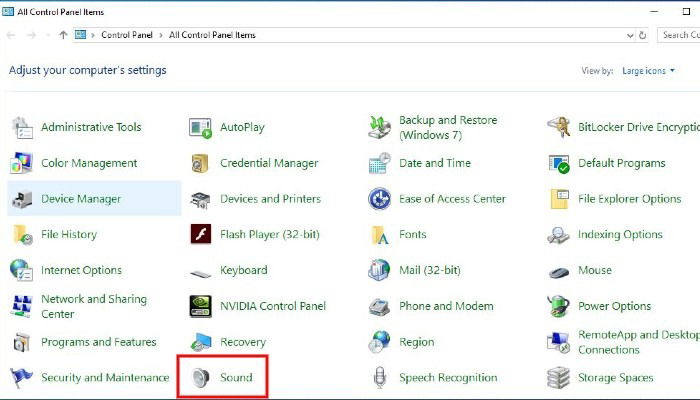
Task: Open the Recovery icon
Action: 200,342
